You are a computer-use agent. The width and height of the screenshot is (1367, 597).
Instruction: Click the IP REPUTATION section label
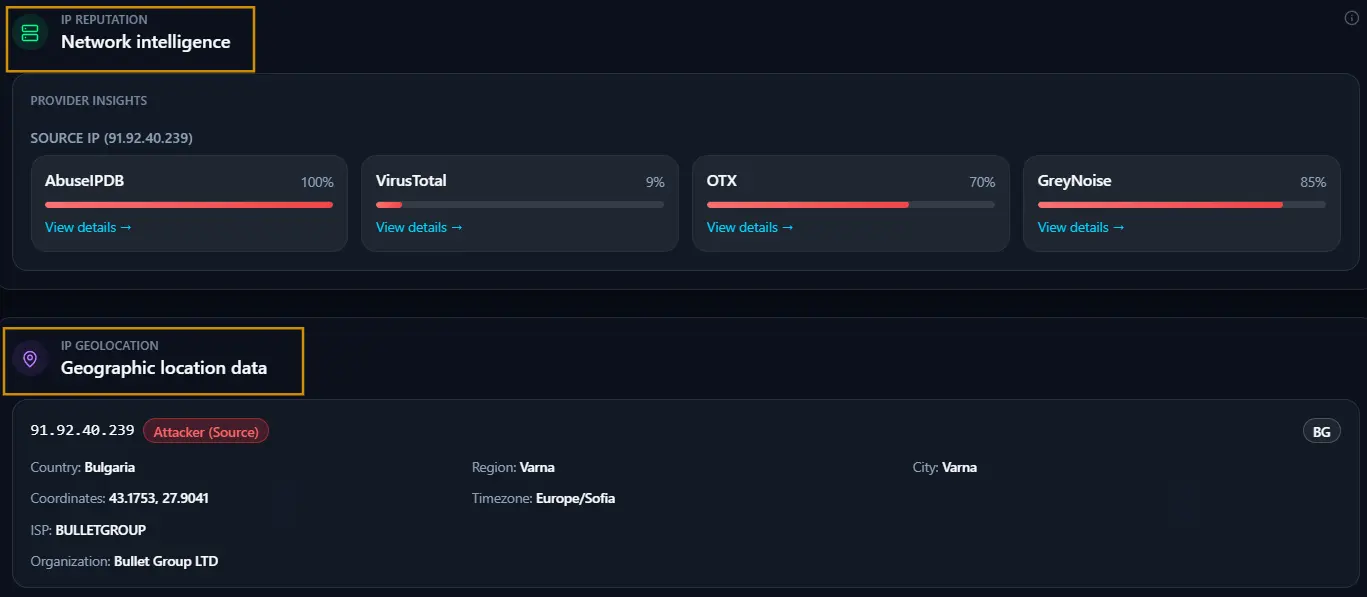coord(104,20)
